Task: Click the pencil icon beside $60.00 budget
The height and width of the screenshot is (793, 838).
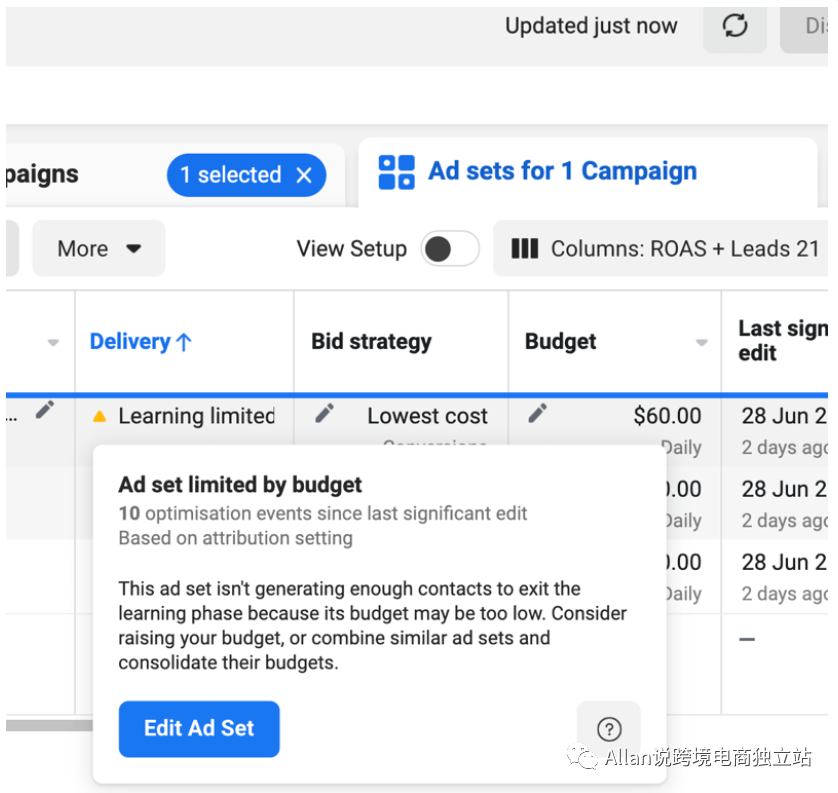Action: (537, 413)
